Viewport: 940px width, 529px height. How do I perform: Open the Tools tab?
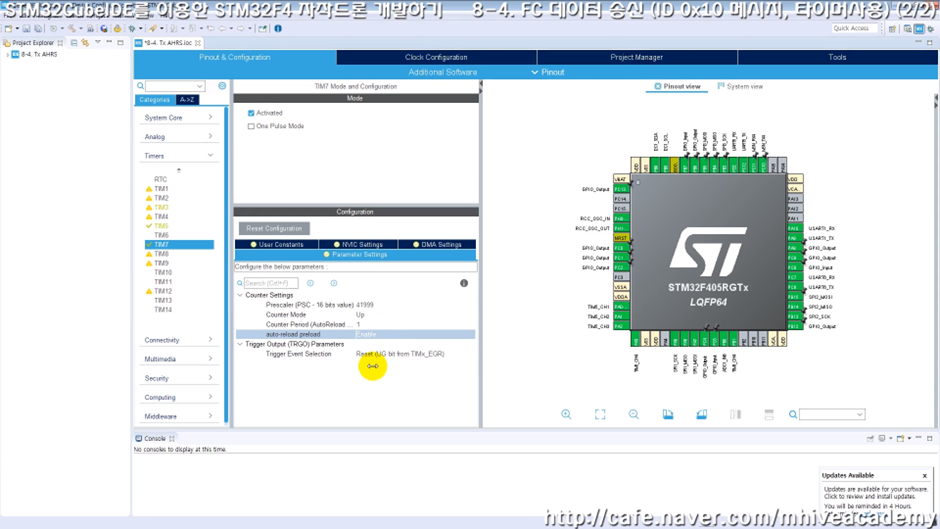pyautogui.click(x=837, y=57)
